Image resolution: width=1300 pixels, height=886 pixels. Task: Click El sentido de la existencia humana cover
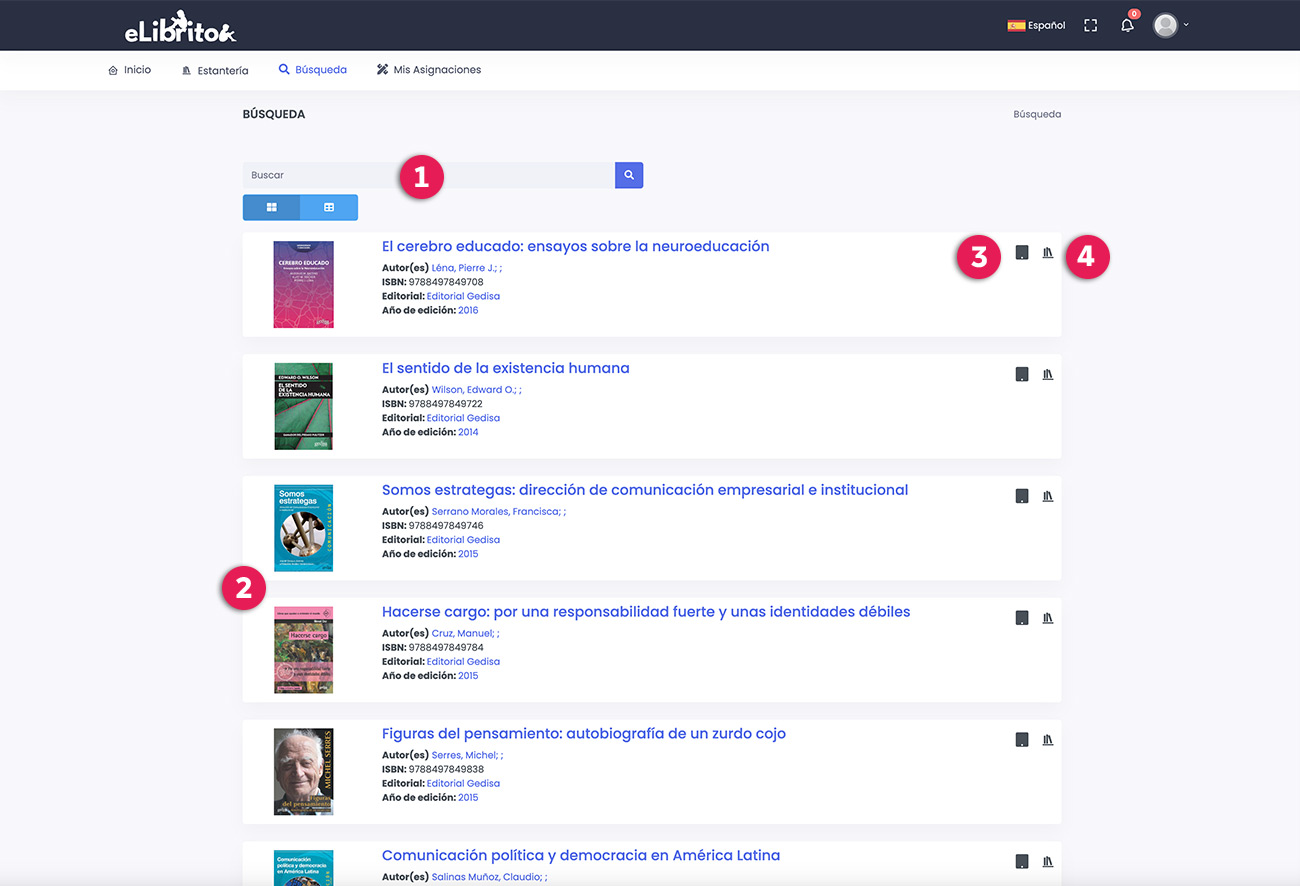303,406
